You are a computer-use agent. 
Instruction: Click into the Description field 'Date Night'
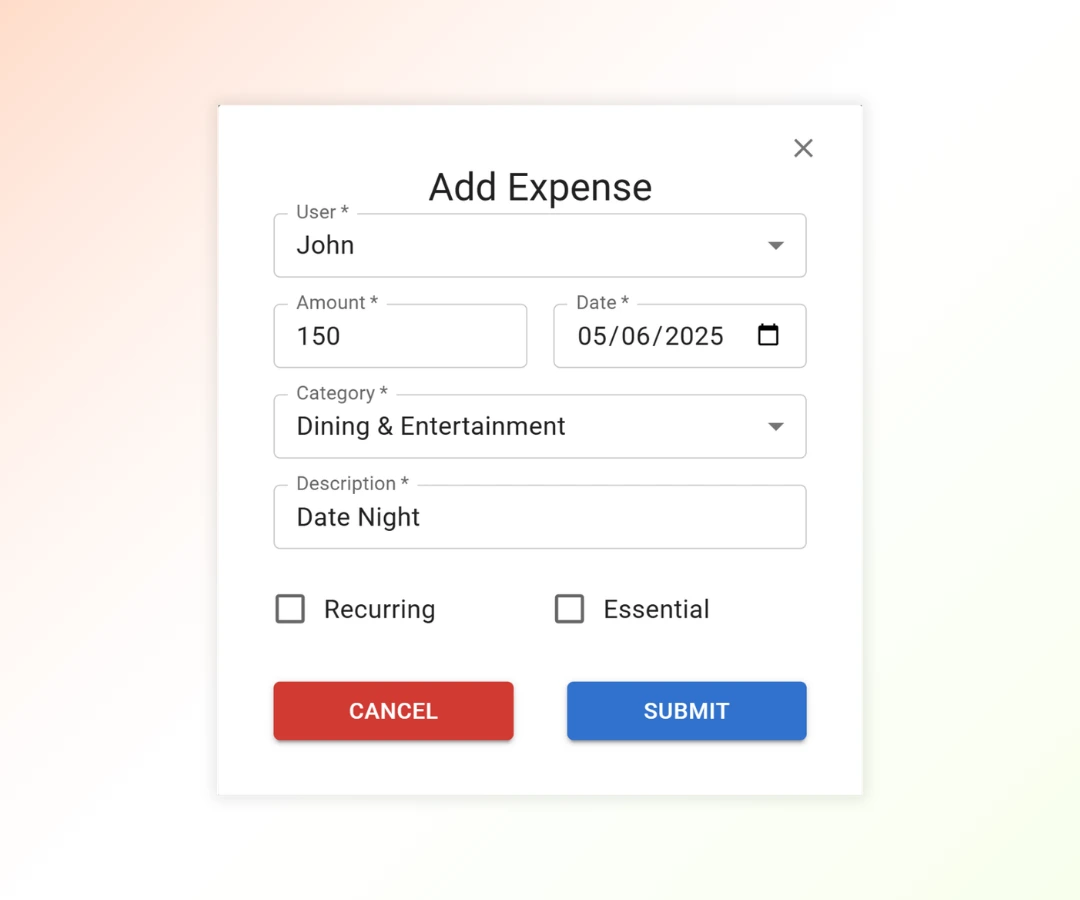click(540, 517)
